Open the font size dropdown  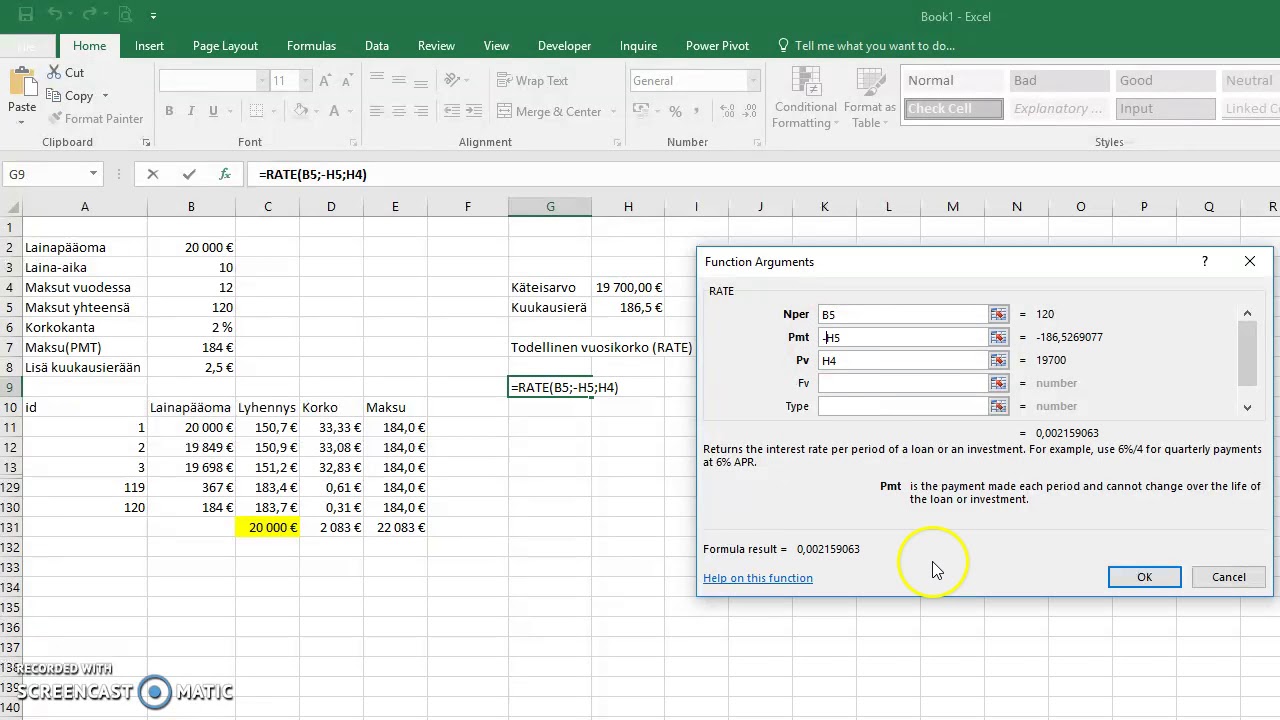pyautogui.click(x=306, y=81)
